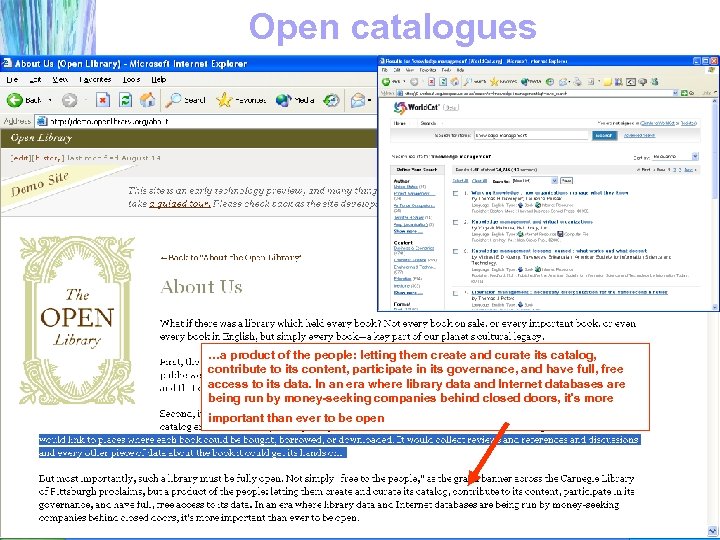Click [history] link on Open Library page
The image size is (720, 540).
48,158
